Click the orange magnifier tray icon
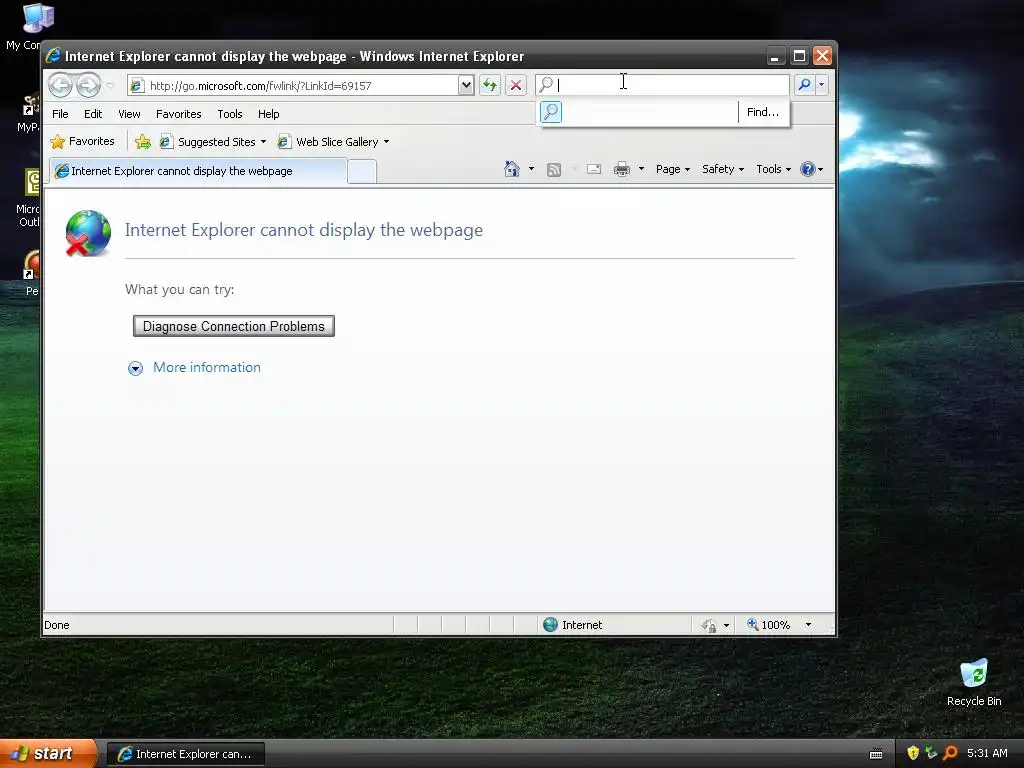 [x=950, y=753]
